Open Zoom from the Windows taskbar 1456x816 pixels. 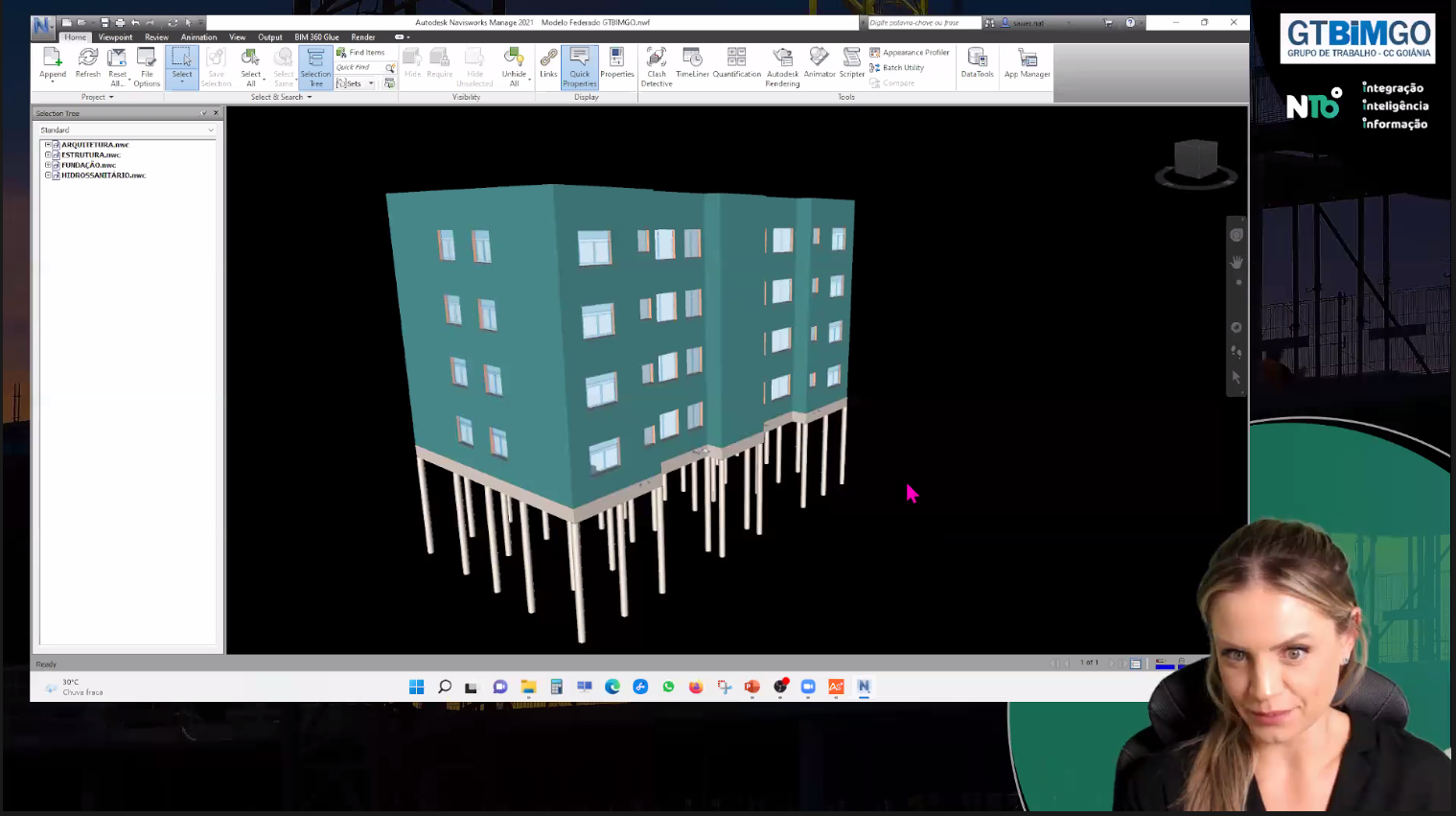808,687
